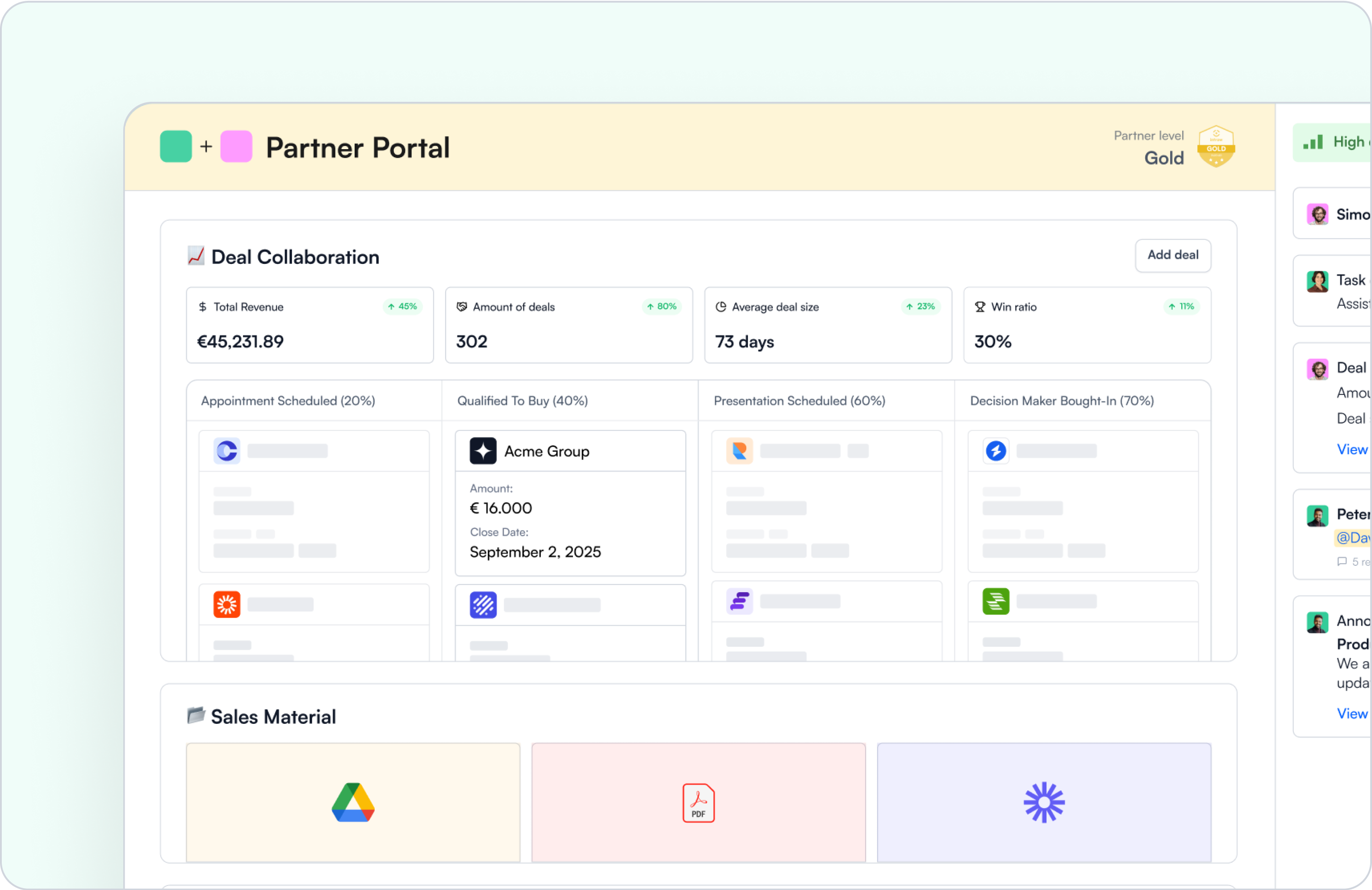Click the Sales Material folder icon
Viewport: 1372px width, 890px height.
pos(196,715)
